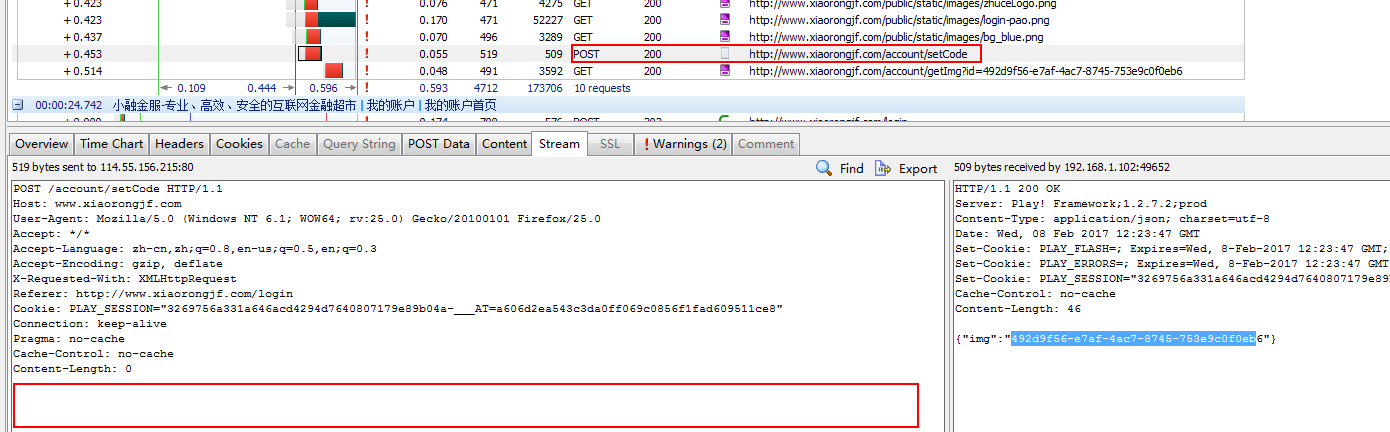Click image type icon for bg_blue.png
The height and width of the screenshot is (432, 1390).
coord(725,37)
